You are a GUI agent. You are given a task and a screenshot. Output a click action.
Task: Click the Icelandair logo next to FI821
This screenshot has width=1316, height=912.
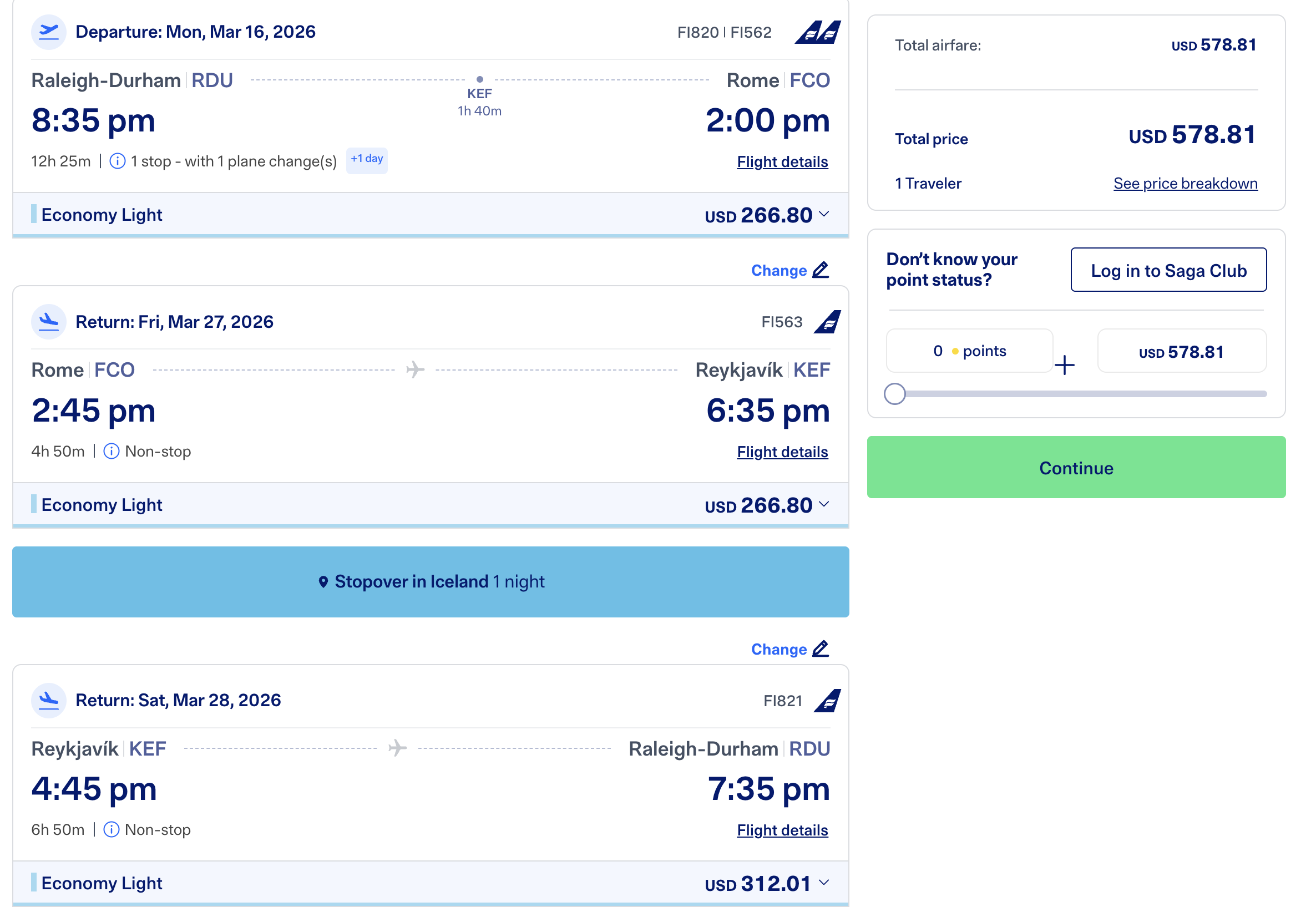pyautogui.click(x=827, y=701)
